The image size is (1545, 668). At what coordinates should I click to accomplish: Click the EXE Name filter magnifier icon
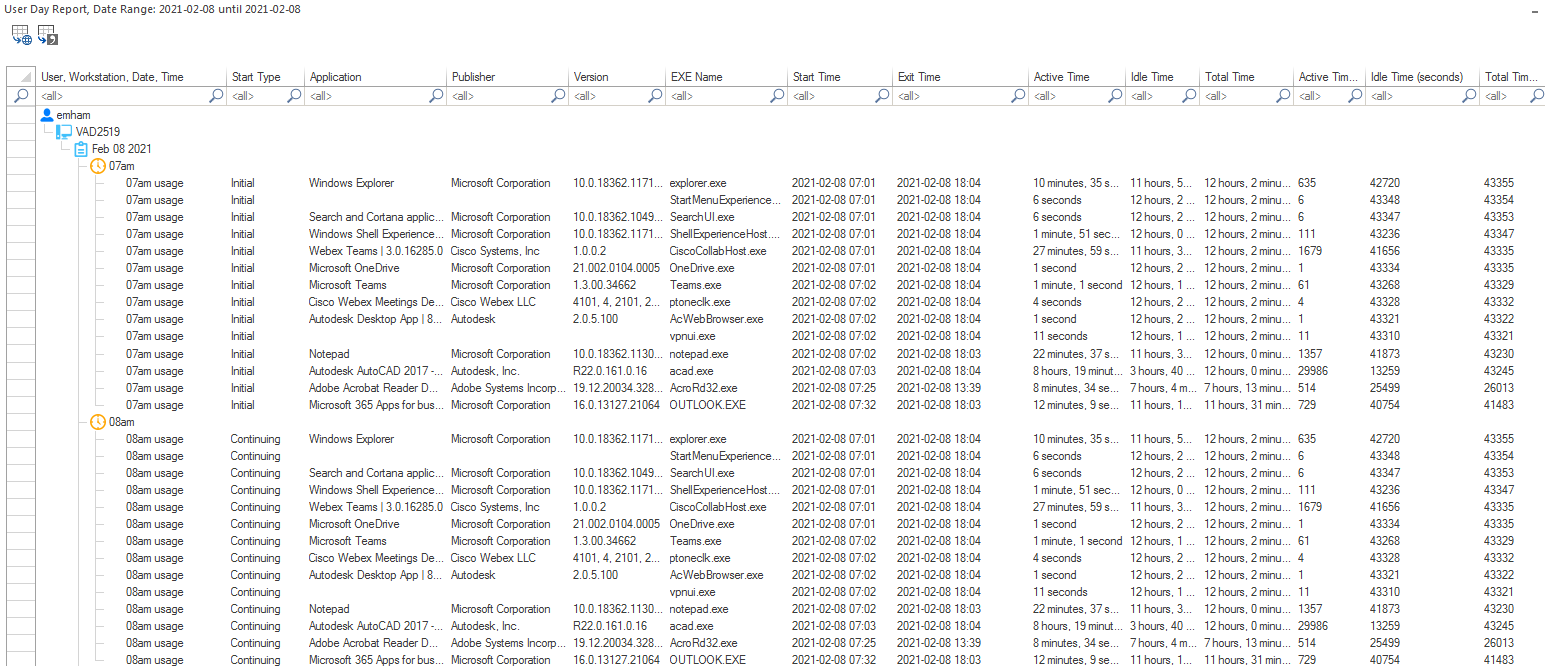(x=776, y=96)
